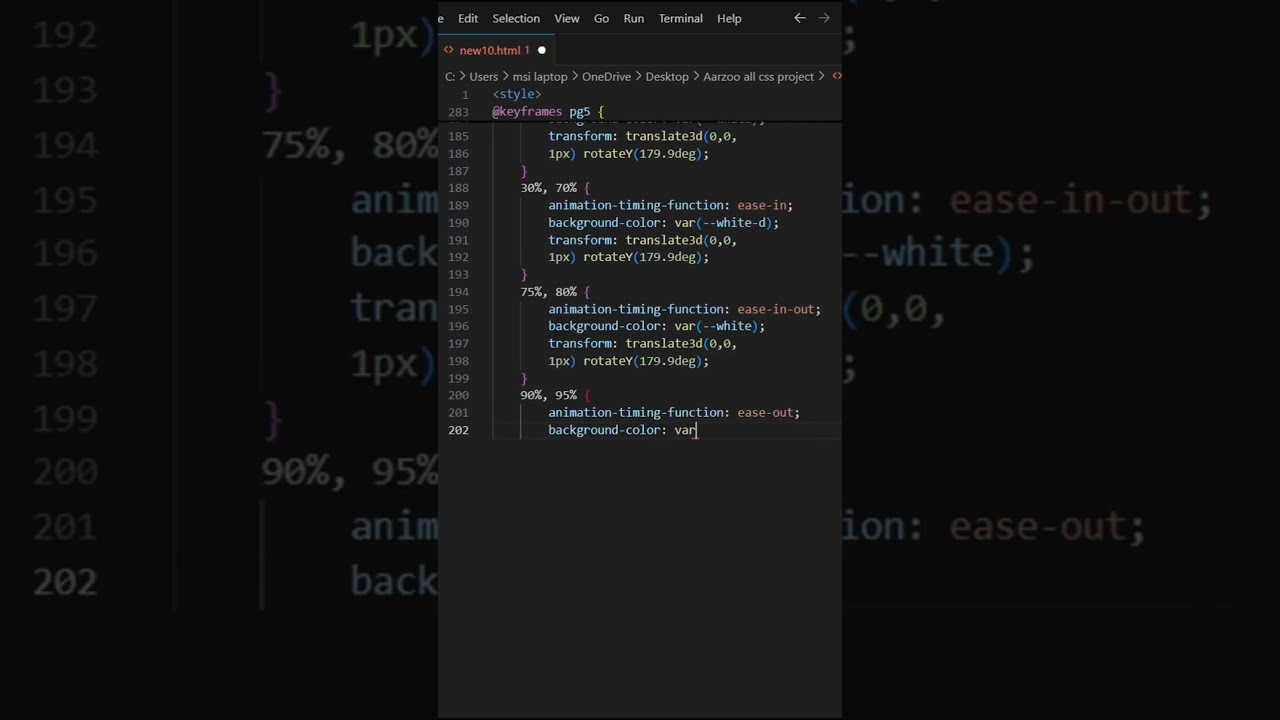Go forward using the right arrow
The image size is (1280, 720).
point(824,18)
